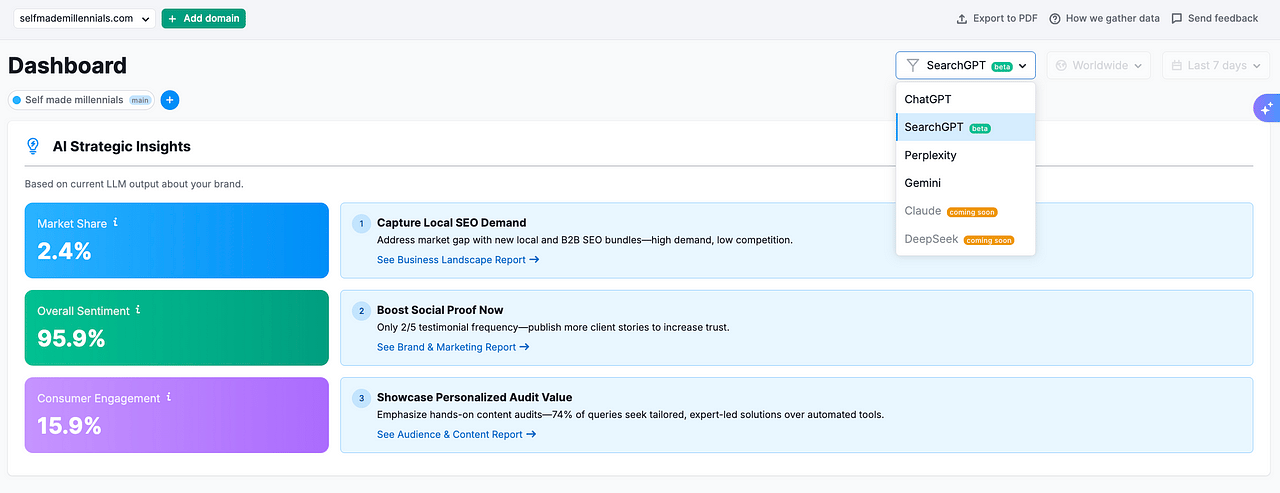Image resolution: width=1280 pixels, height=493 pixels.
Task: Click the blue plus add brand icon
Action: click(x=170, y=100)
